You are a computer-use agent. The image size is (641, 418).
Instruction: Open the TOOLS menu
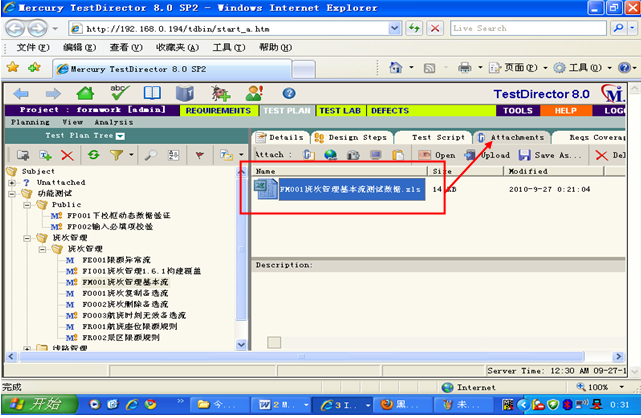pyautogui.click(x=518, y=111)
